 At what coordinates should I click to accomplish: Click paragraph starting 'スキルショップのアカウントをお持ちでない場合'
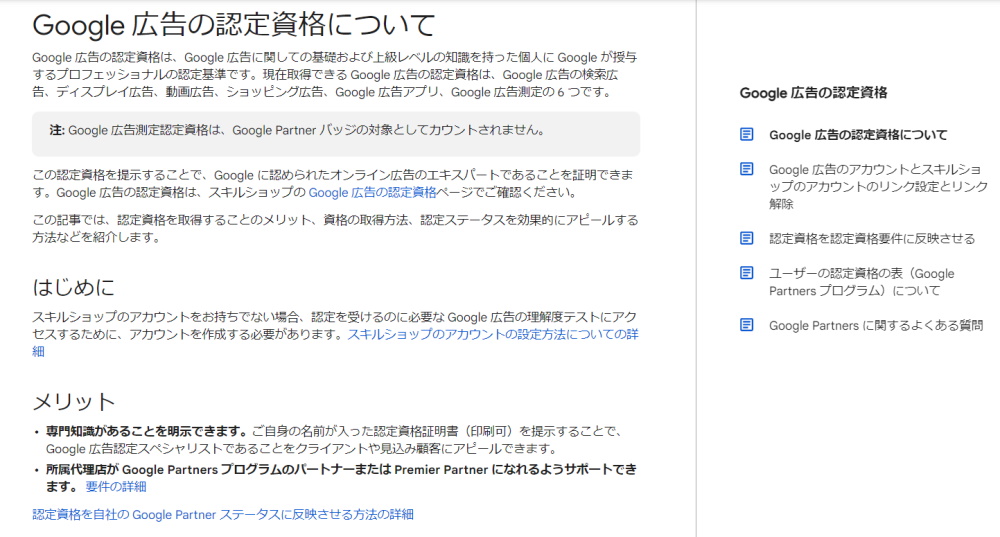click(335, 334)
